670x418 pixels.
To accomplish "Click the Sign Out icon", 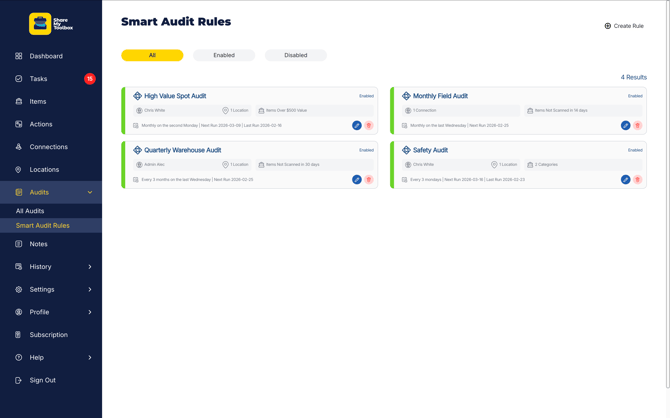I will point(18,380).
